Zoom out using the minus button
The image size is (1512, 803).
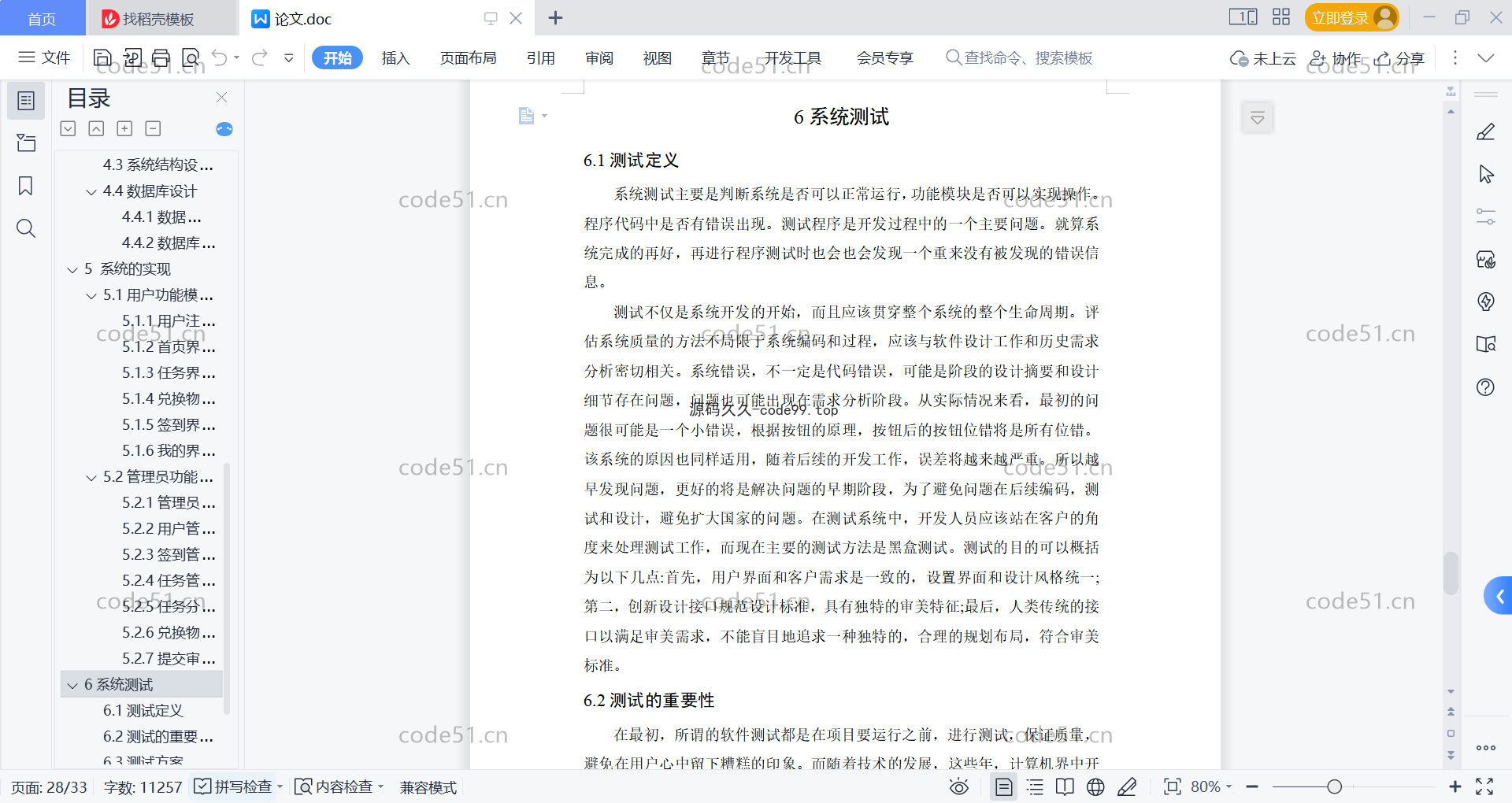coord(1252,786)
